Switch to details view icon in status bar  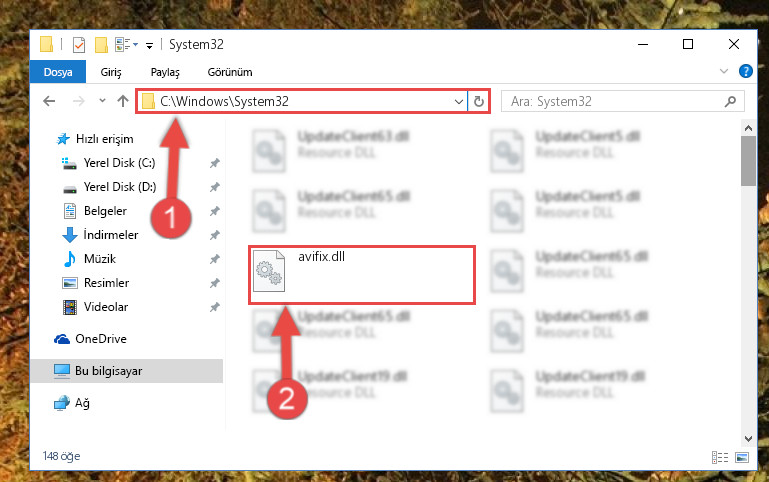pyautogui.click(x=719, y=457)
